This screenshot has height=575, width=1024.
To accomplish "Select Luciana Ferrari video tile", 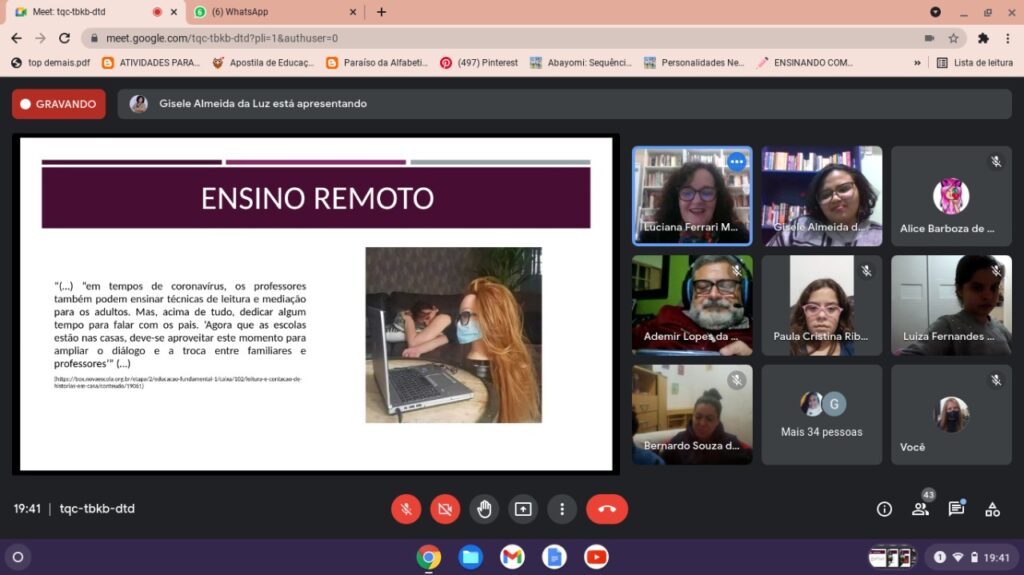I will click(692, 196).
